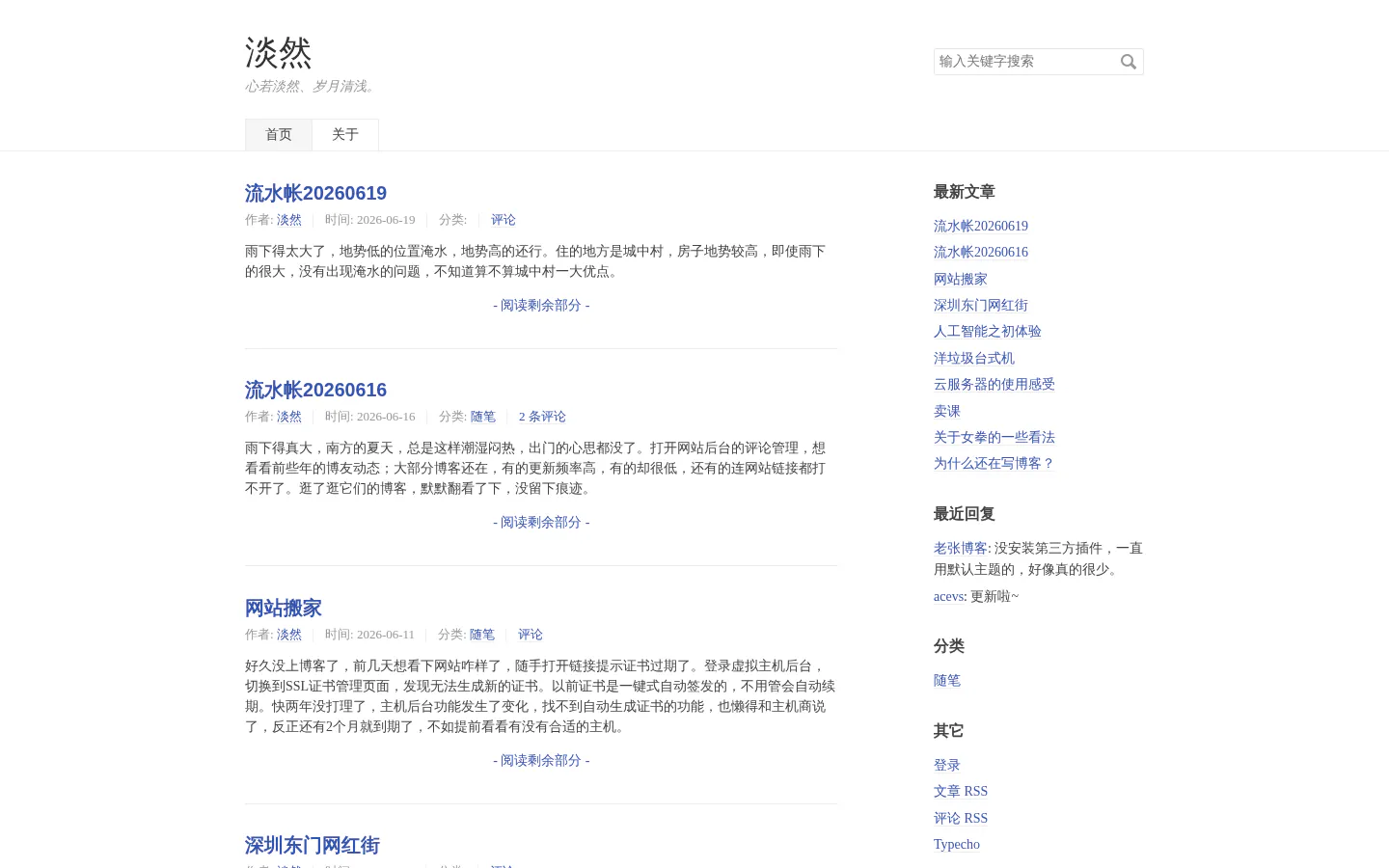This screenshot has height=868, width=1389.
Task: Open the Typecho link
Action: [957, 845]
